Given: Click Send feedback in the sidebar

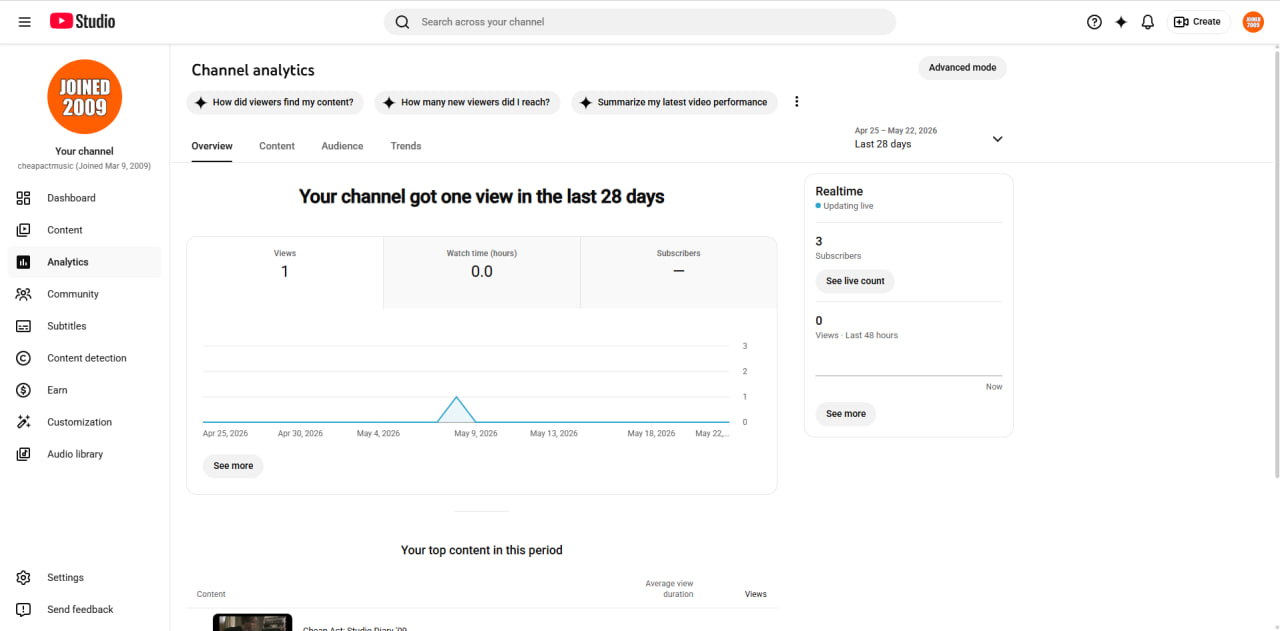Looking at the screenshot, I should (85, 610).
